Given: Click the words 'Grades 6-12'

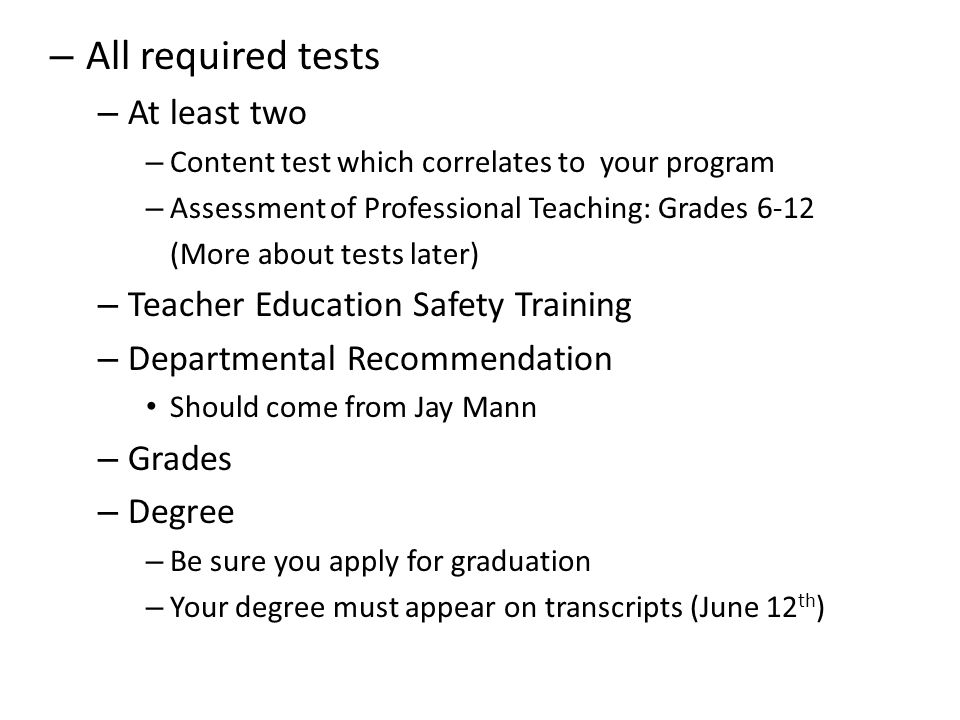Looking at the screenshot, I should coord(736,208).
